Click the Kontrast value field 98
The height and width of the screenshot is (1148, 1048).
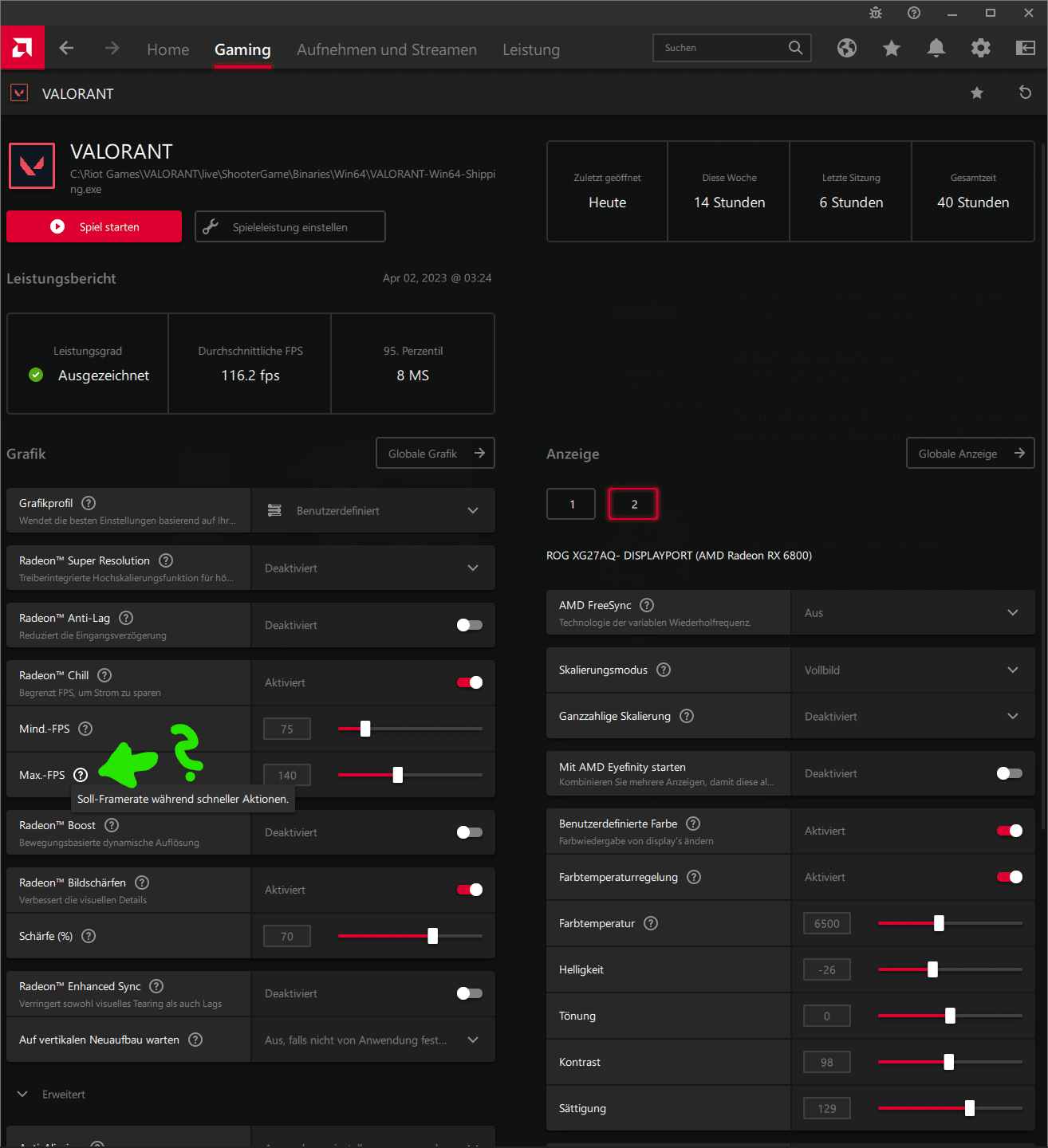[x=827, y=1062]
